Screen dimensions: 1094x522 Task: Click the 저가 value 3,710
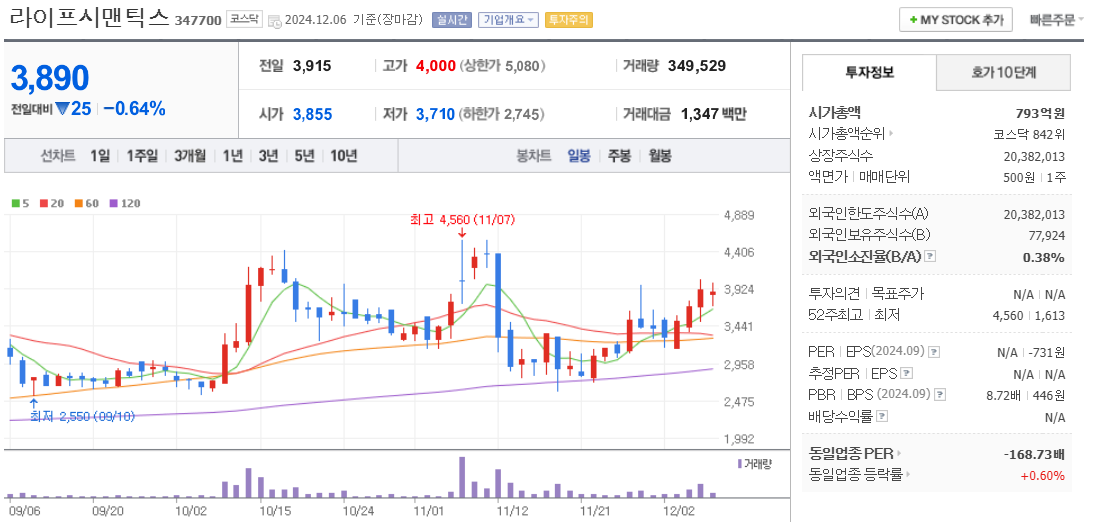pyautogui.click(x=435, y=114)
